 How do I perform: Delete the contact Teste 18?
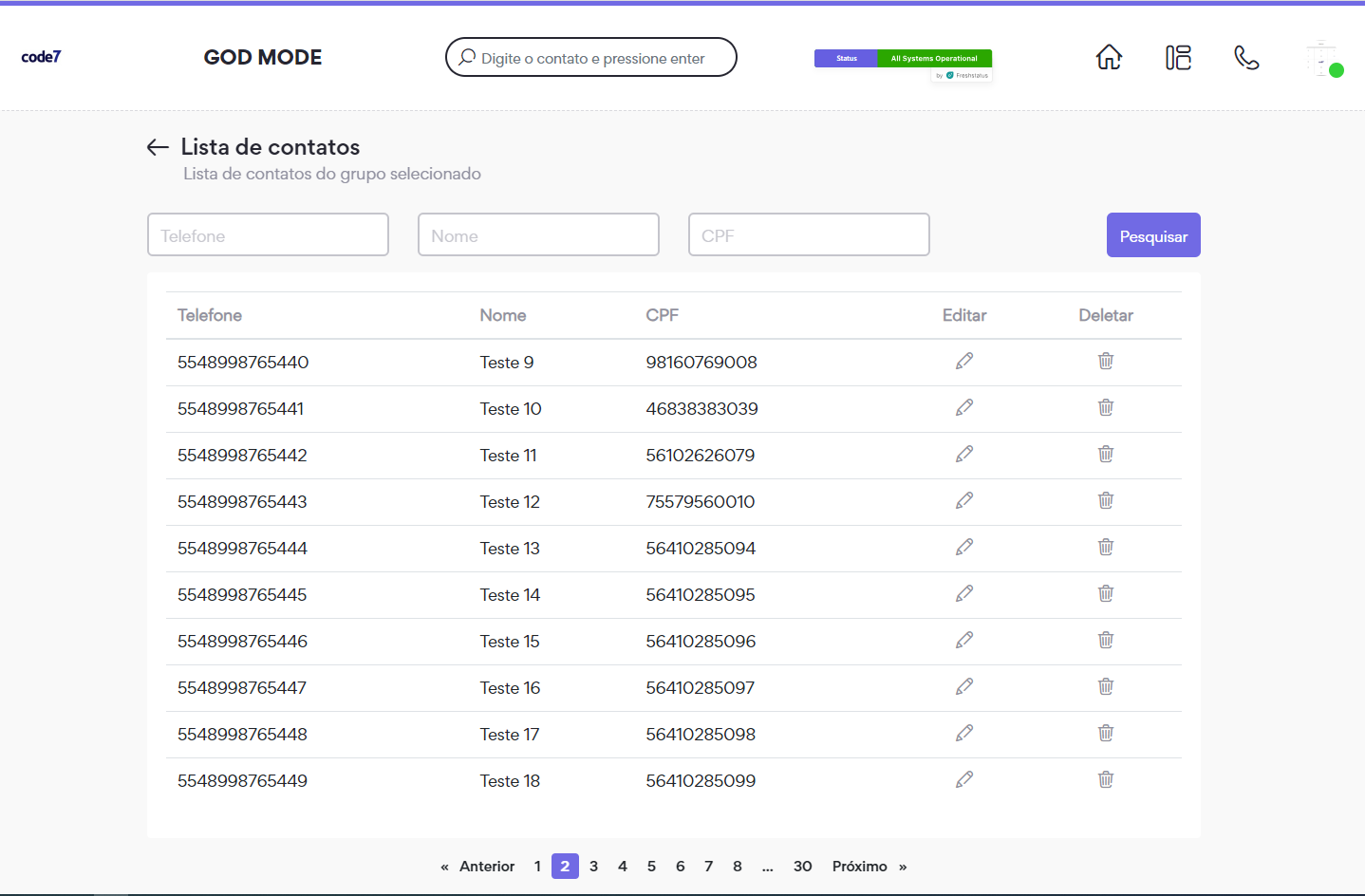coord(1106,779)
